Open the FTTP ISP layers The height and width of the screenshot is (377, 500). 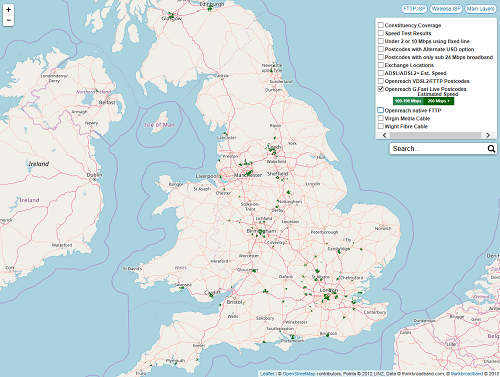[414, 9]
